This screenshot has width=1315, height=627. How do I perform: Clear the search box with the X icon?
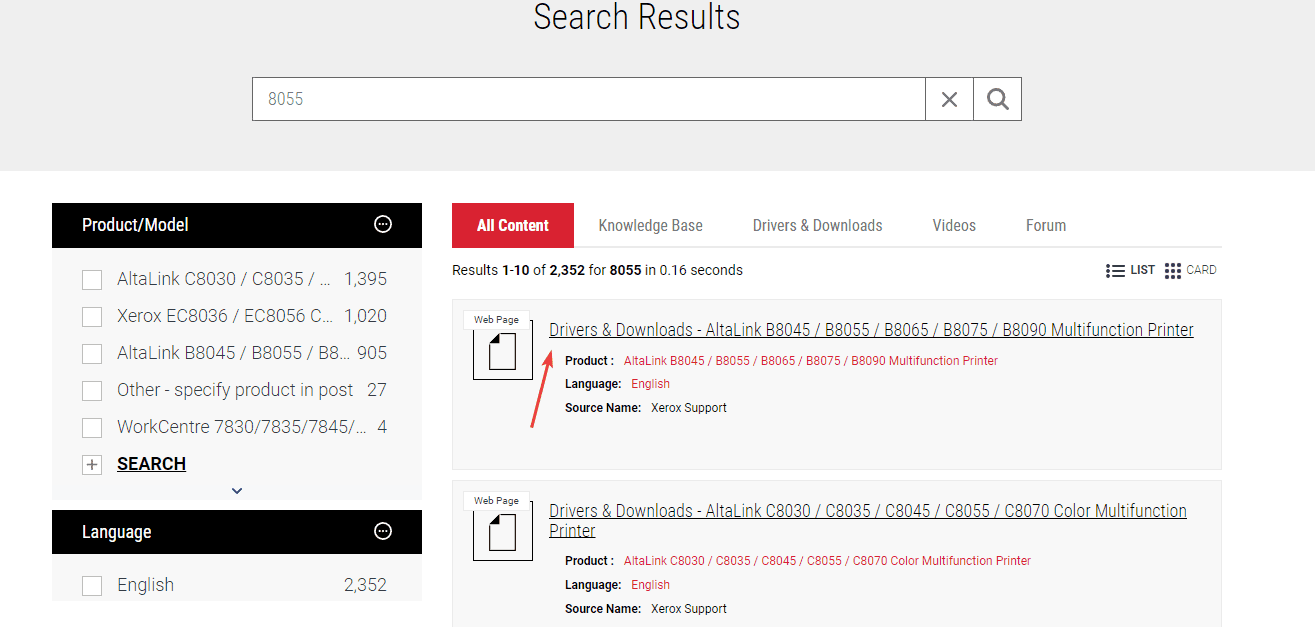949,99
